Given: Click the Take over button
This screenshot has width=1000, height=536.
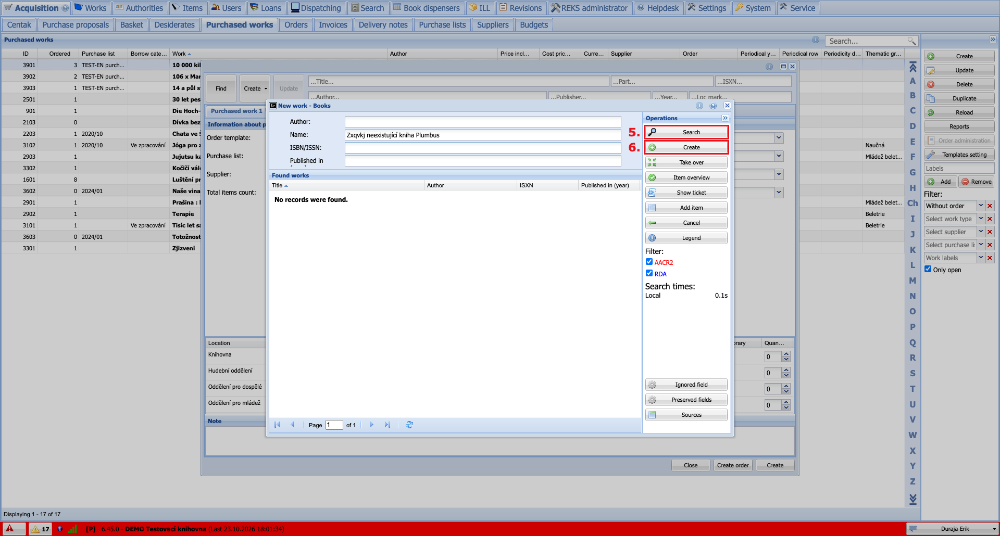Looking at the screenshot, I should 686,162.
